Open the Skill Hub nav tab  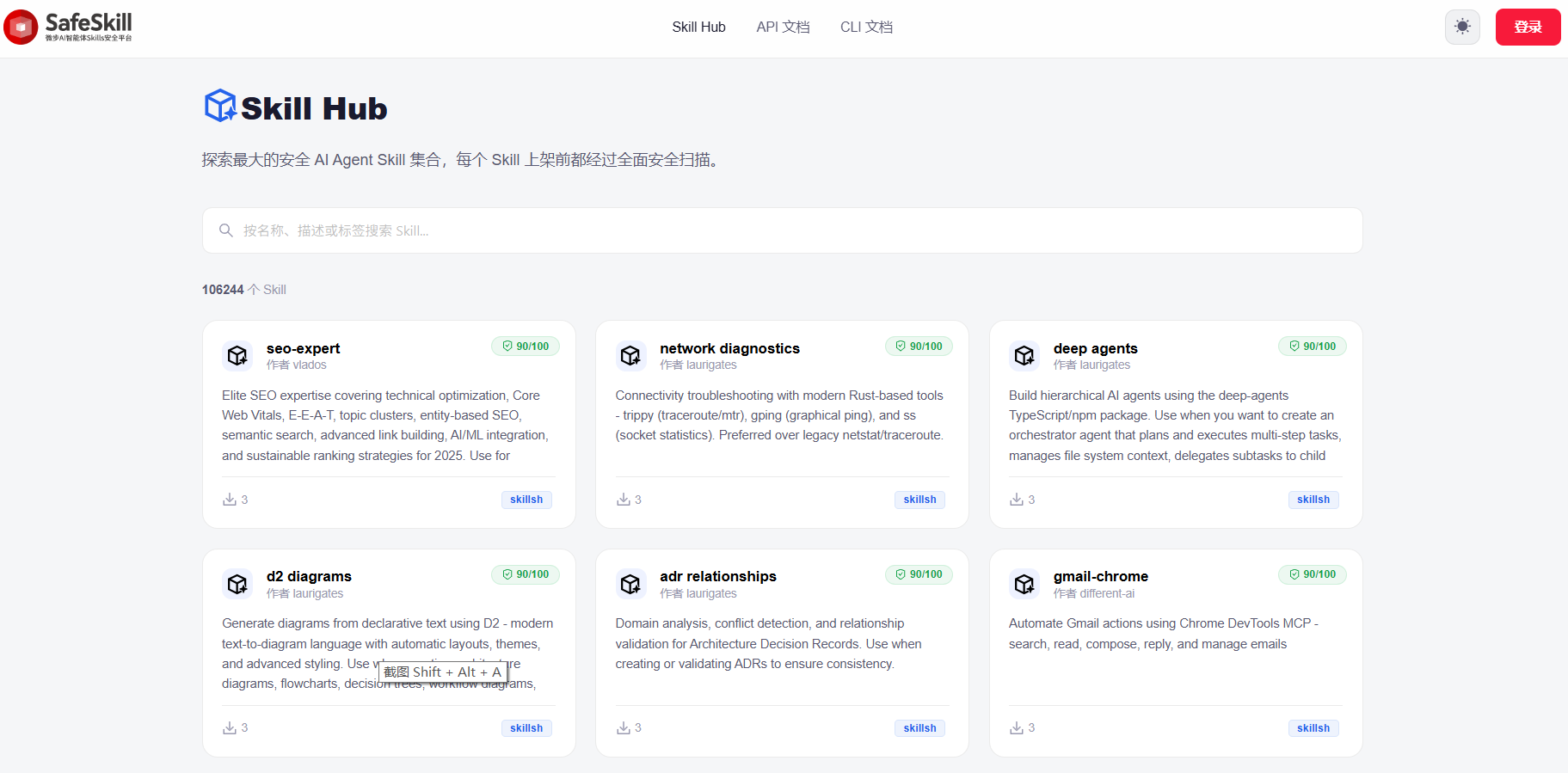[x=698, y=27]
